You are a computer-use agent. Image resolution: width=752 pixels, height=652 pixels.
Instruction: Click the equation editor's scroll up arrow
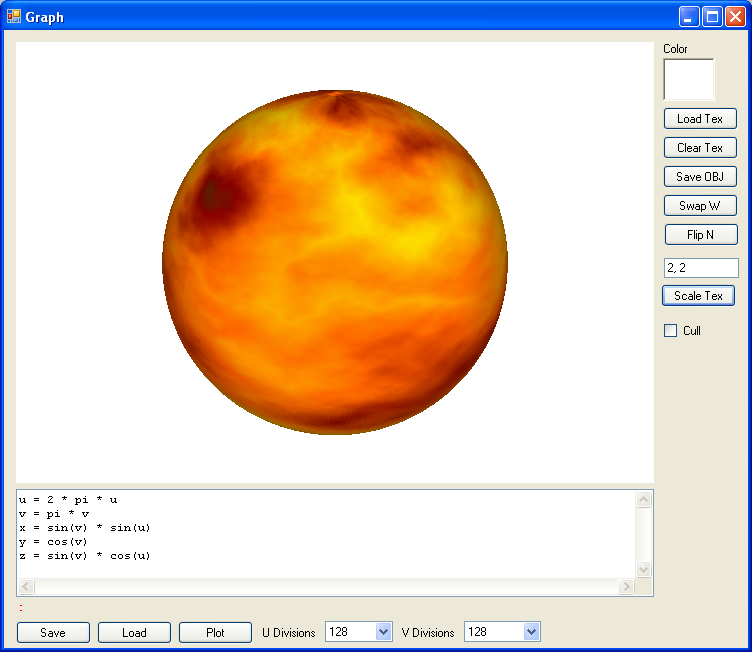[644, 499]
